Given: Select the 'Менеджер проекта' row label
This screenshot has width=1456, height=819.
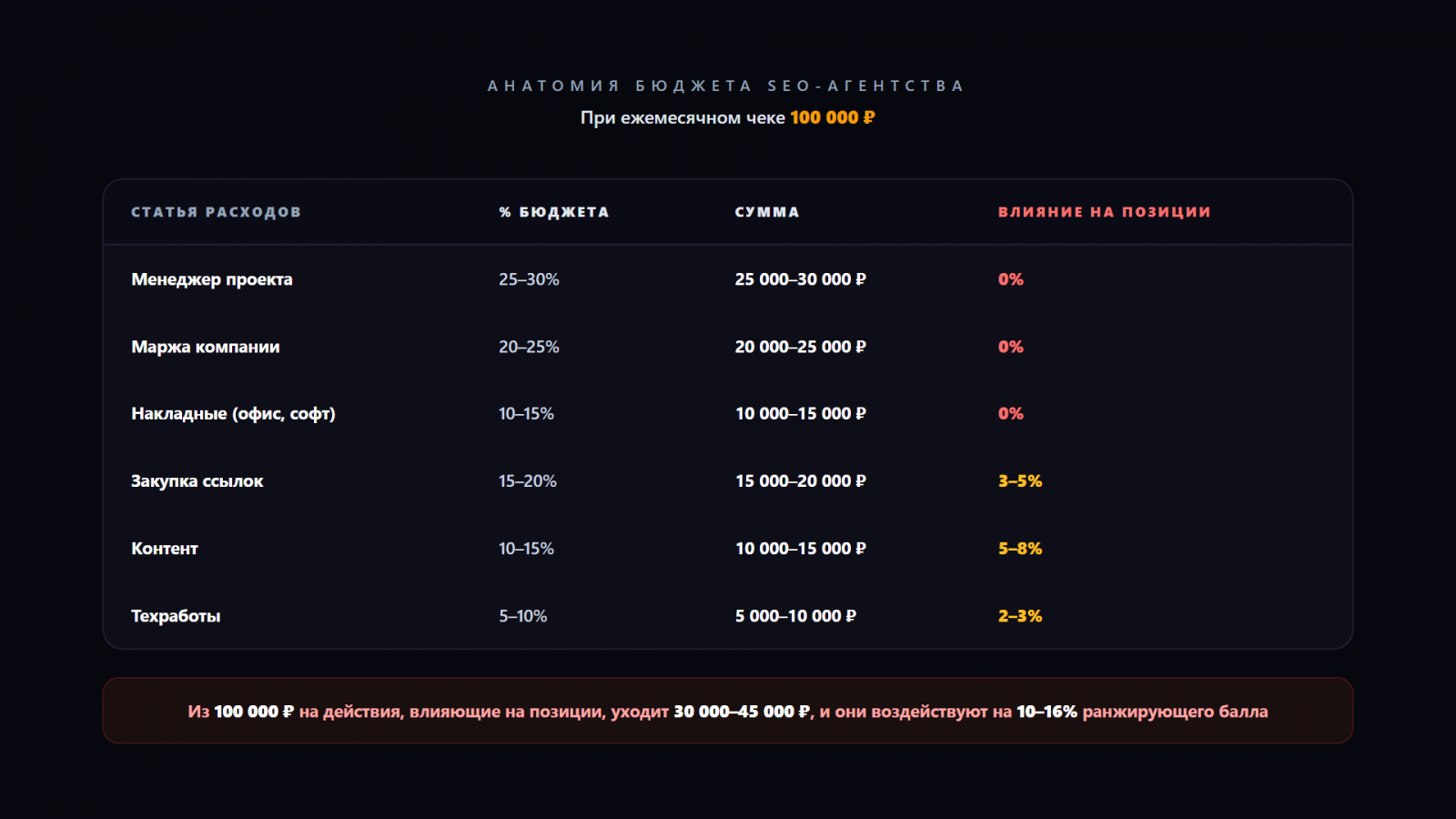Looking at the screenshot, I should (212, 279).
